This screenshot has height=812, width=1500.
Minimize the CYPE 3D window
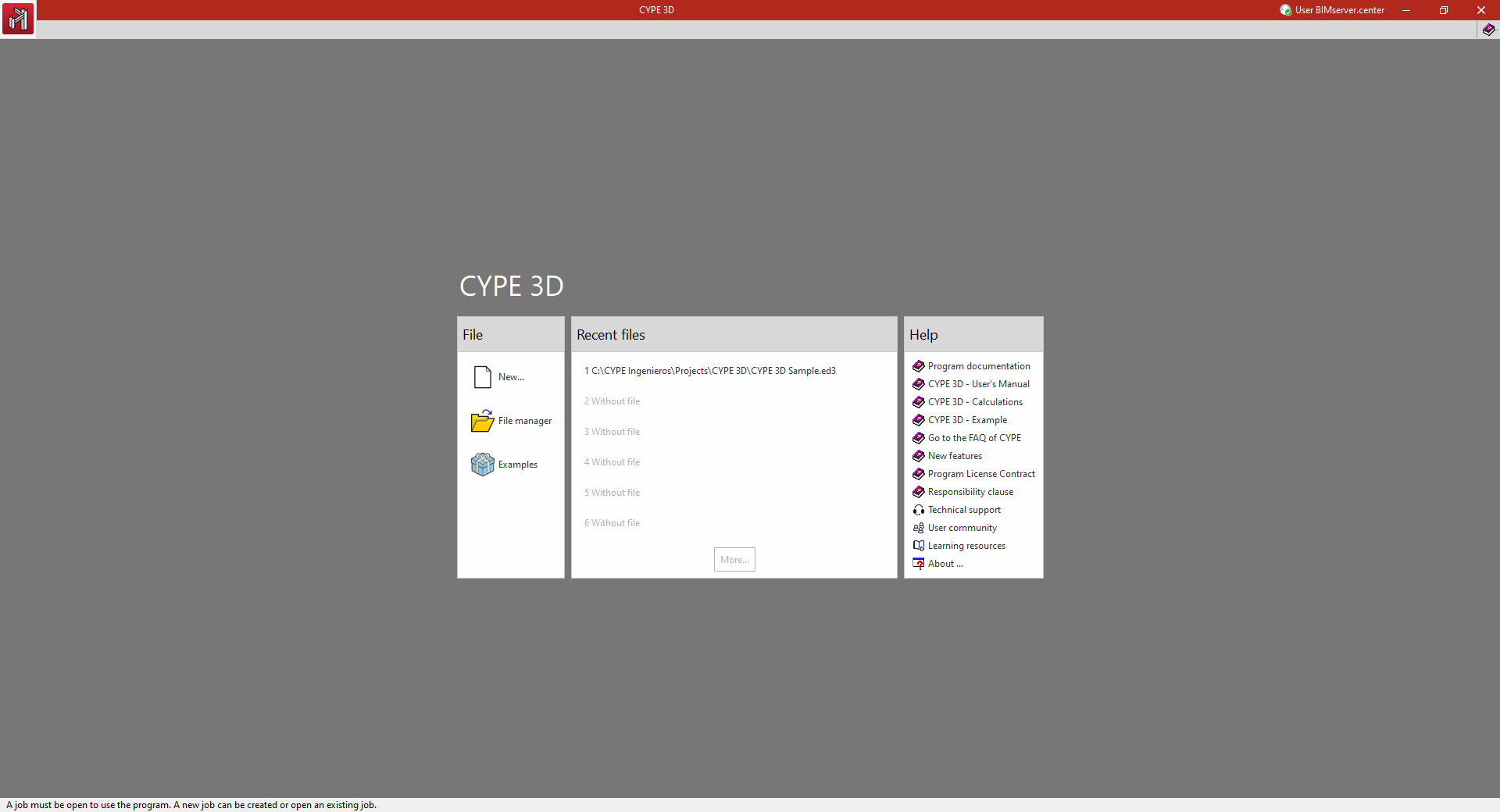(x=1406, y=10)
